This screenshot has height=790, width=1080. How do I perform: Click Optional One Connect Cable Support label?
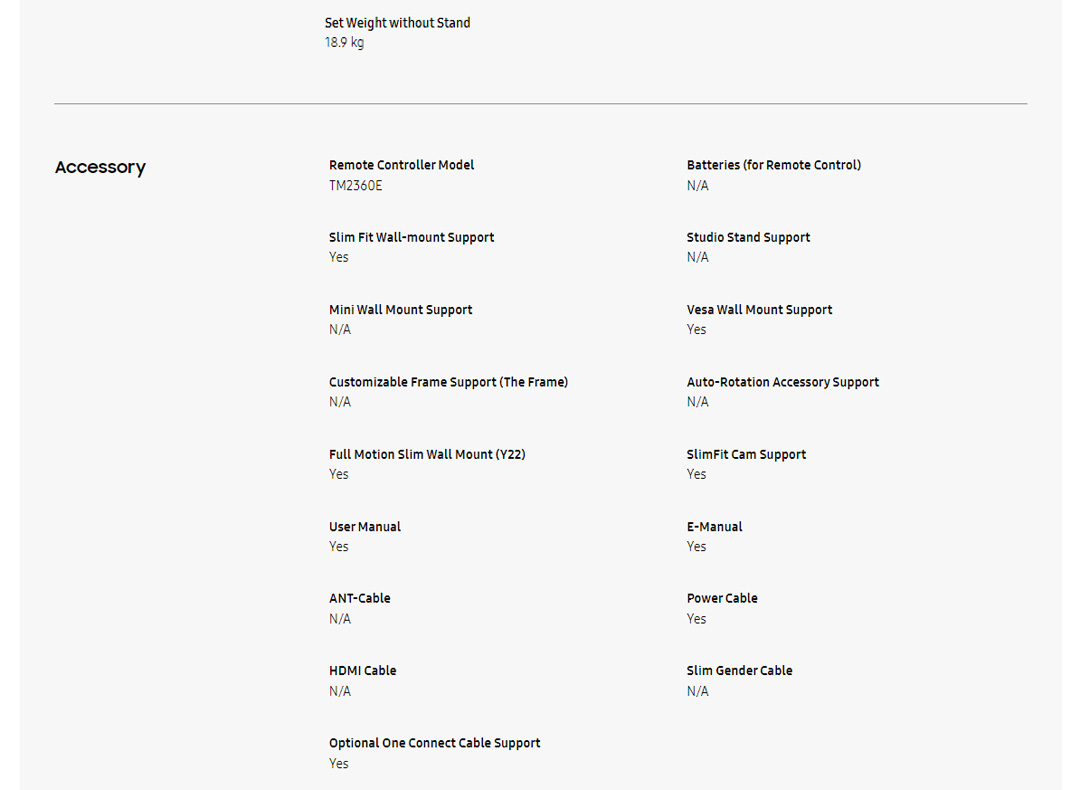(x=434, y=743)
